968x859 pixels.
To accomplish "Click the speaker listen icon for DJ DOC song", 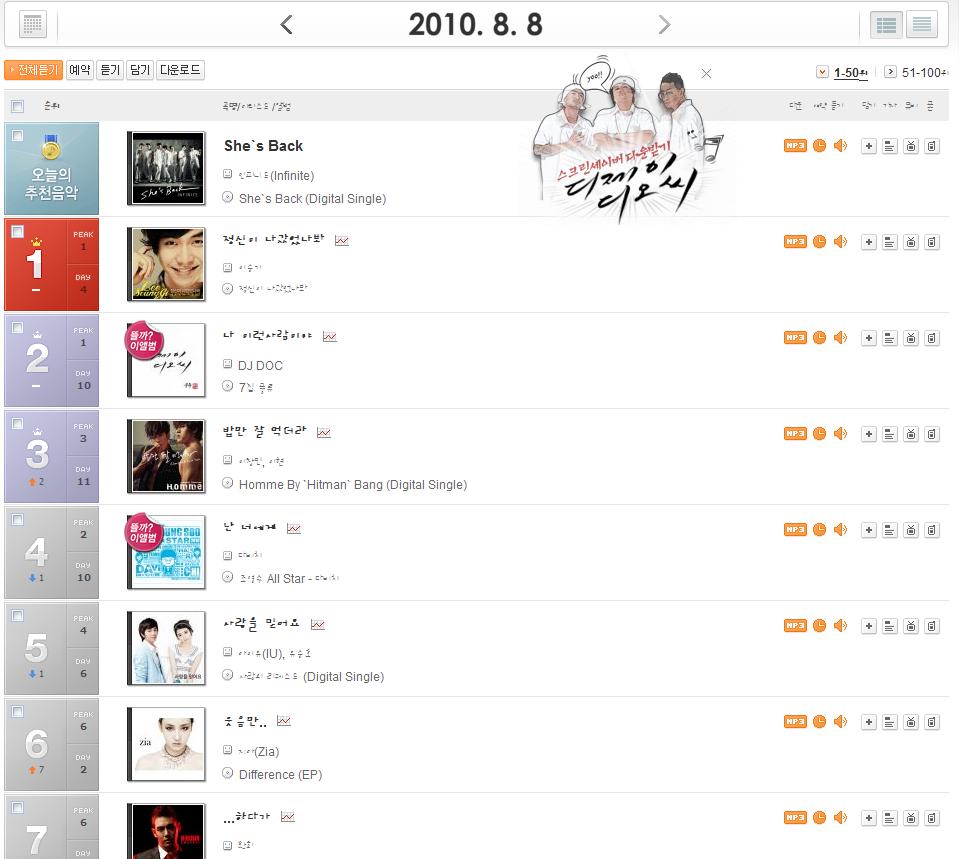I will click(840, 338).
